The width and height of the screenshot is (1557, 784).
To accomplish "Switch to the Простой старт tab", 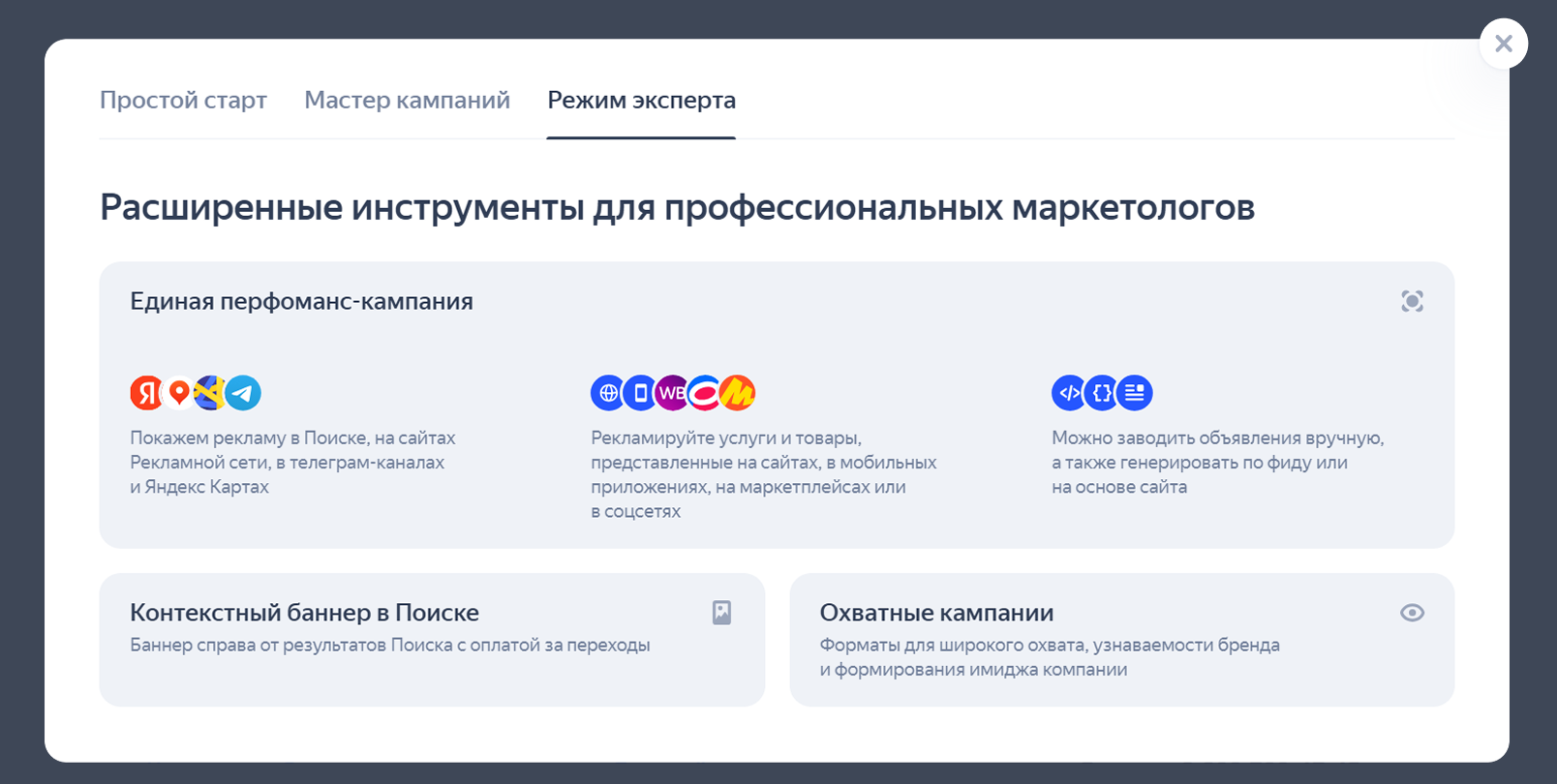I will 183,100.
